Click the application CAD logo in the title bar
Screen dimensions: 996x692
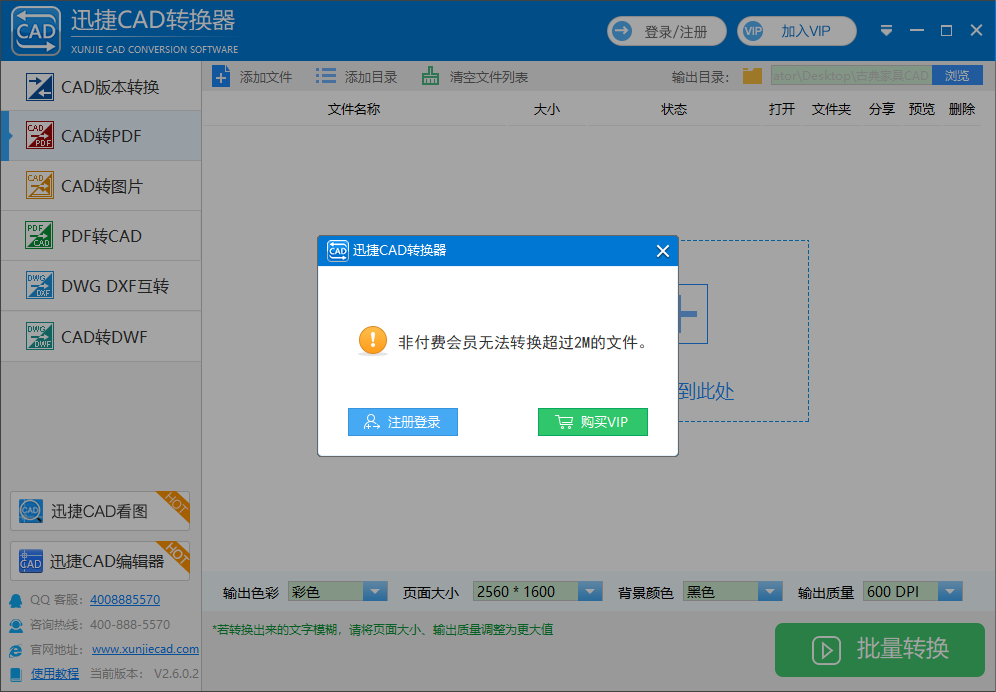click(36, 31)
